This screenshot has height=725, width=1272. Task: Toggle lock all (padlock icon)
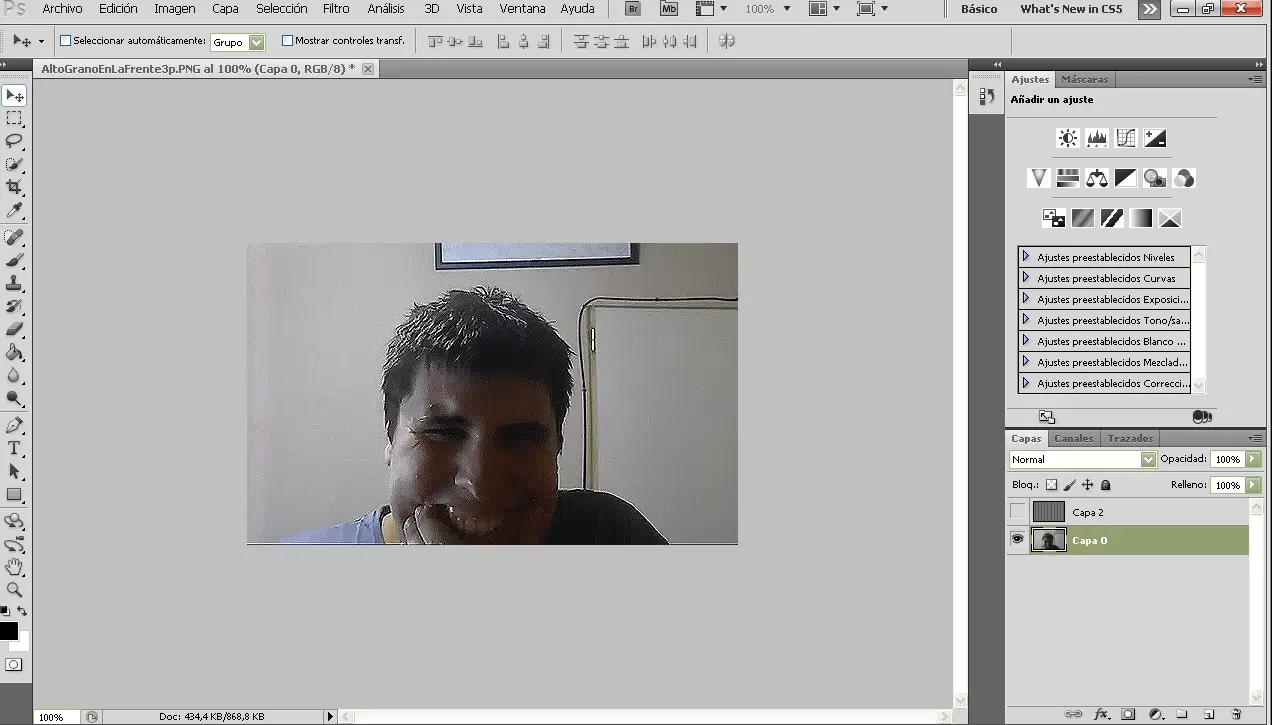[x=1105, y=485]
